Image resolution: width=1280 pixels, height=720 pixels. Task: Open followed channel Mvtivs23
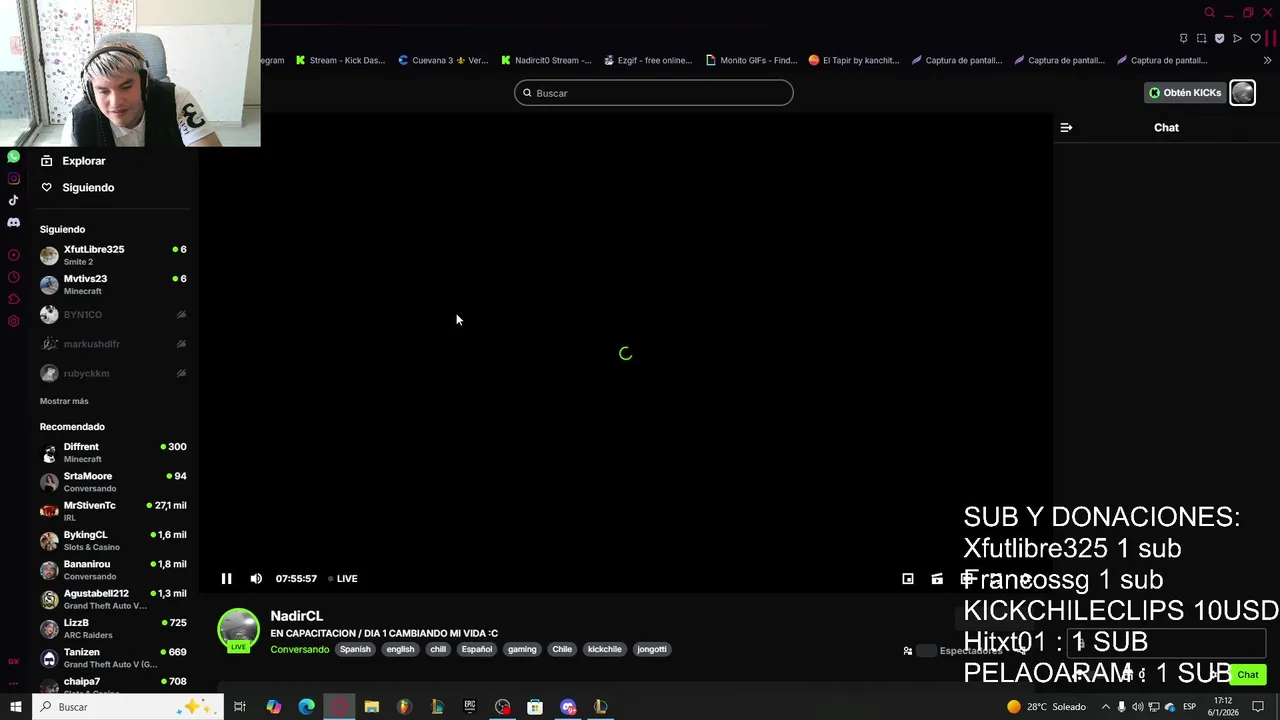click(x=113, y=285)
